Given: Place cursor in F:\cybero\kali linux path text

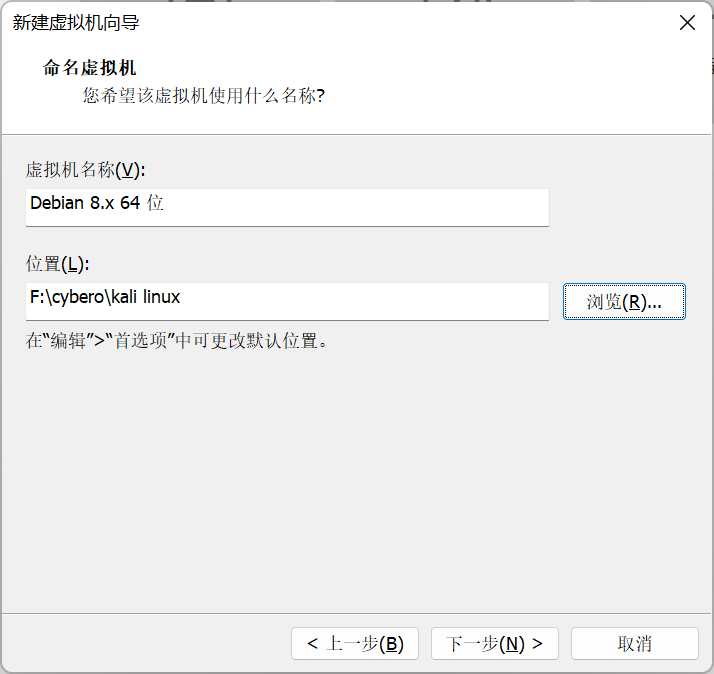Looking at the screenshot, I should [x=105, y=298].
